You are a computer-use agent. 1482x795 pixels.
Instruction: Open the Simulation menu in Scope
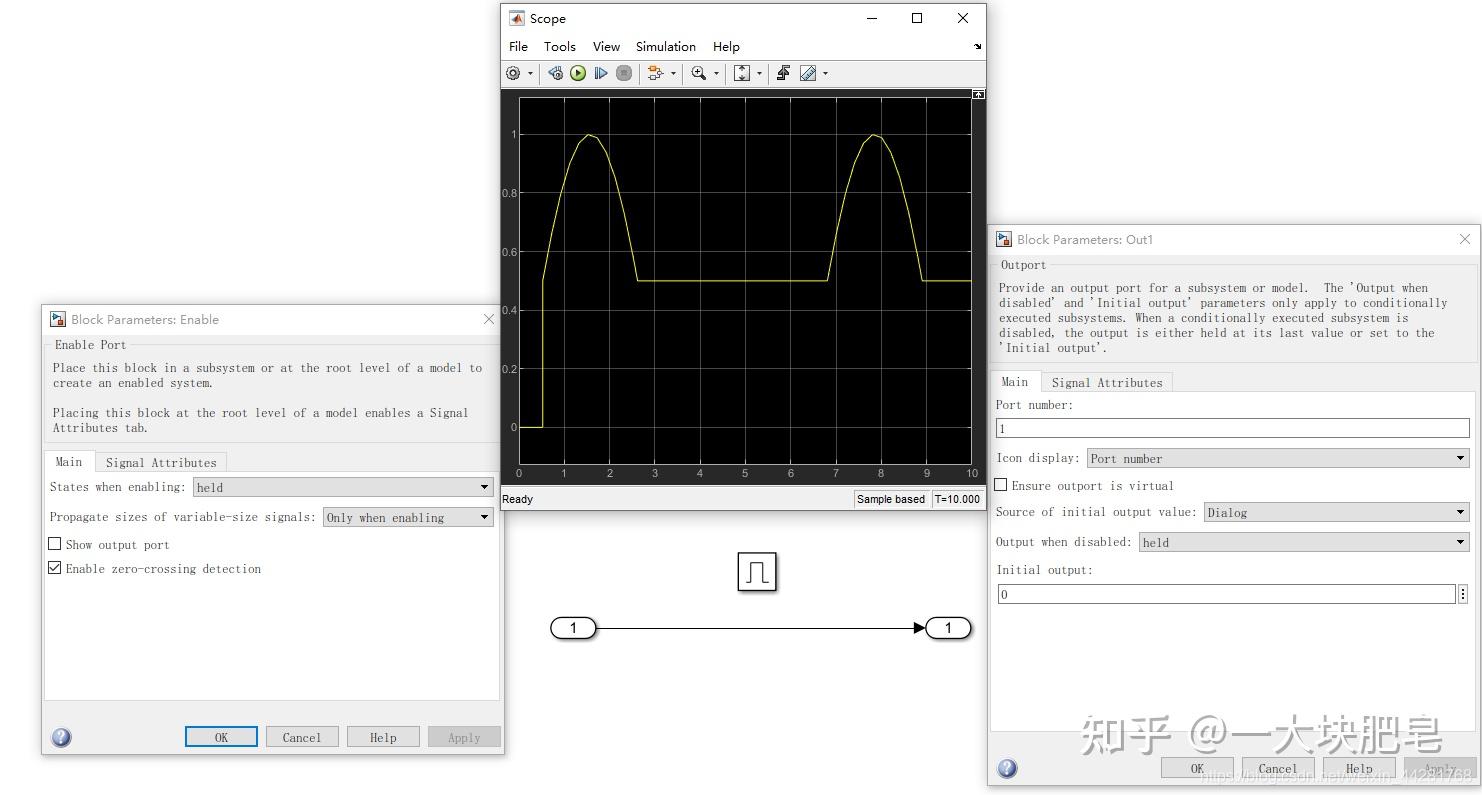pyautogui.click(x=666, y=46)
